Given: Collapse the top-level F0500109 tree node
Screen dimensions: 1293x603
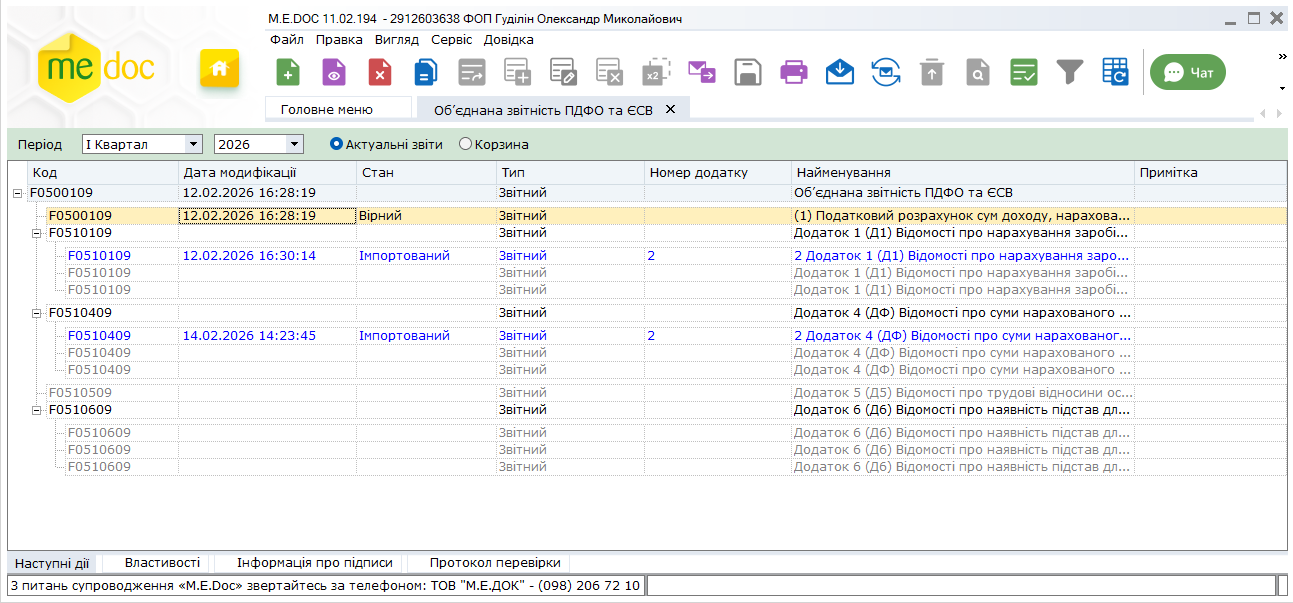Looking at the screenshot, I should (x=17, y=193).
